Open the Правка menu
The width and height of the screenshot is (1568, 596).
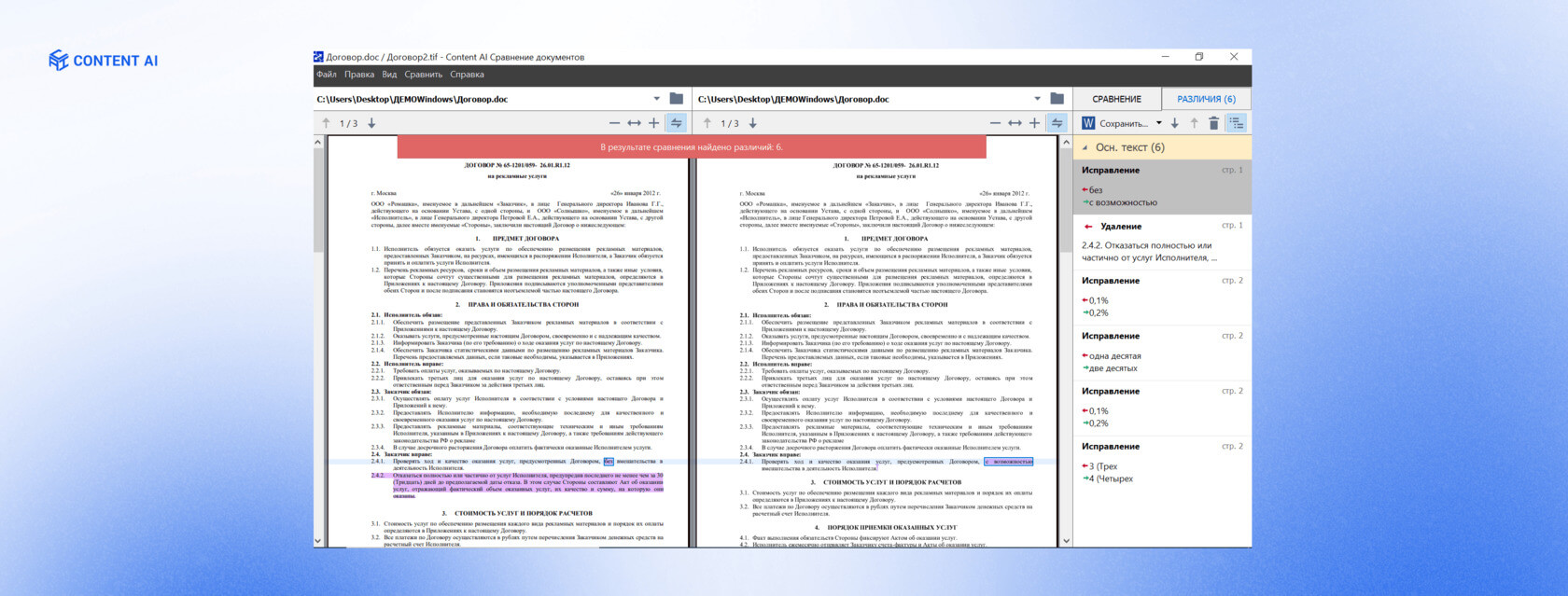(359, 75)
